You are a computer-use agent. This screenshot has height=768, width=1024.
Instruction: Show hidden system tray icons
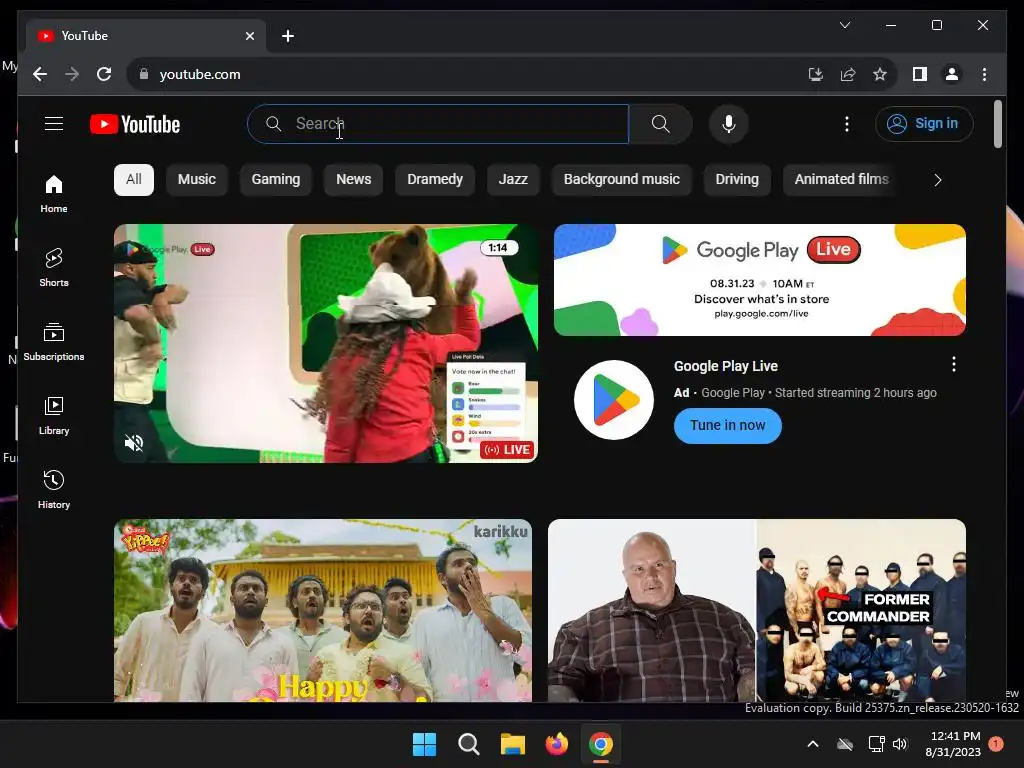(813, 744)
